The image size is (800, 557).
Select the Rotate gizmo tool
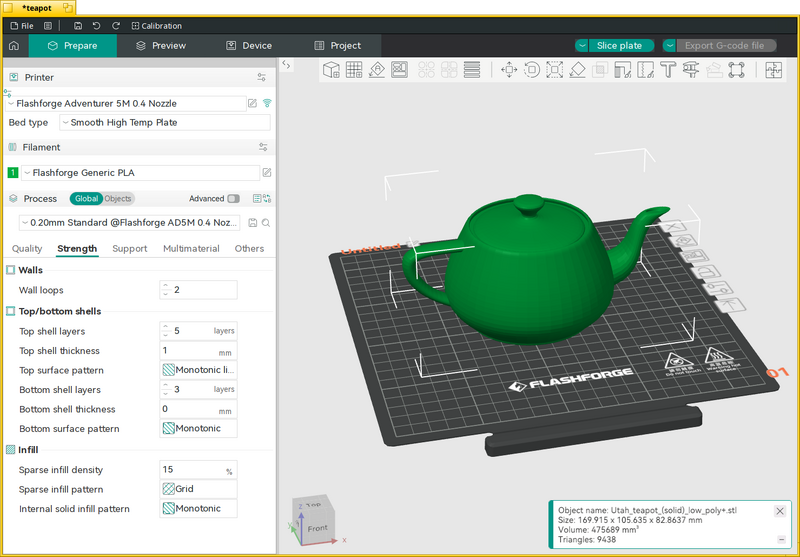pyautogui.click(x=532, y=70)
